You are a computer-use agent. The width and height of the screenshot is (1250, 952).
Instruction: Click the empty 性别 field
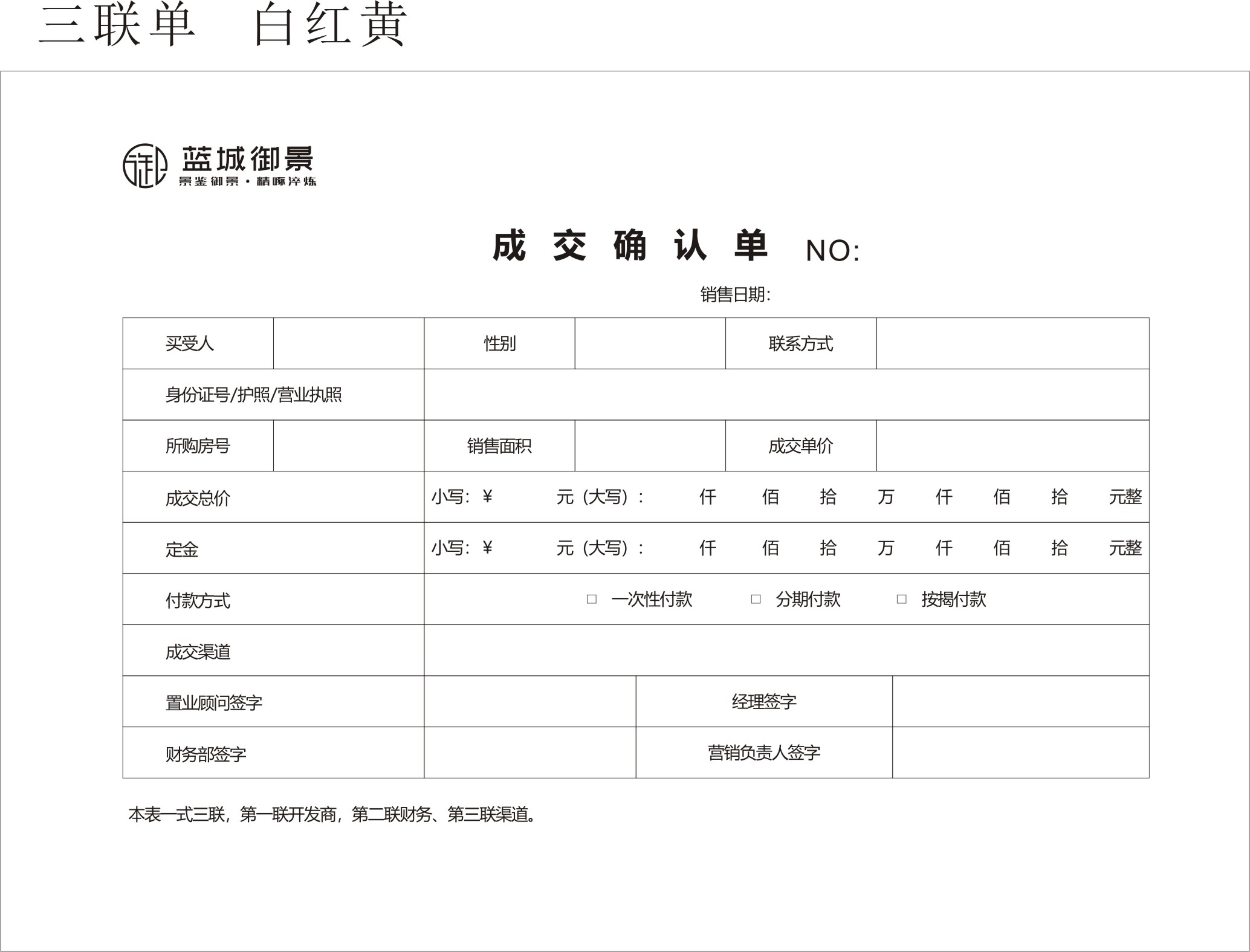[650, 343]
